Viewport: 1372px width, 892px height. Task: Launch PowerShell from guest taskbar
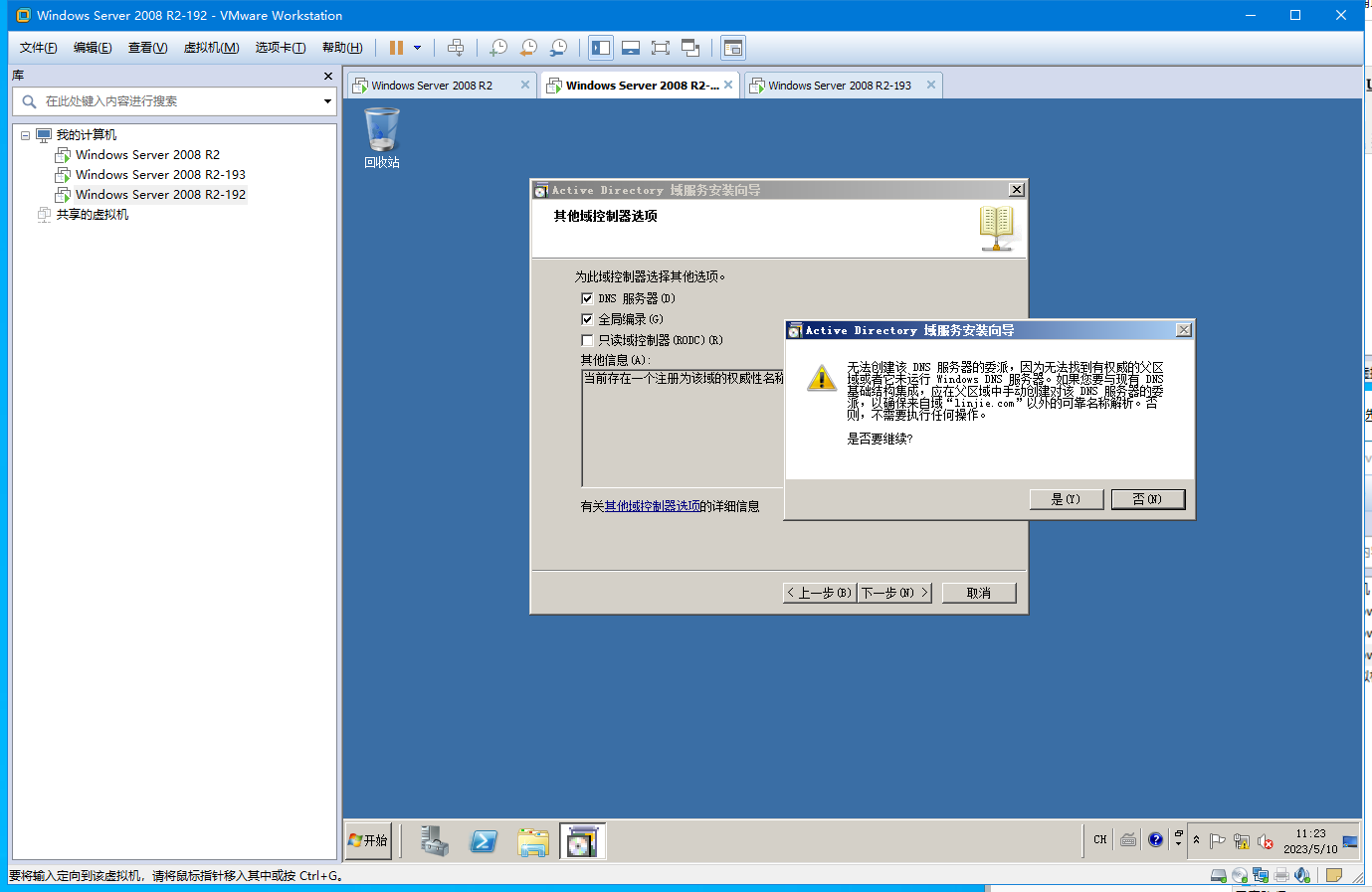[x=484, y=841]
